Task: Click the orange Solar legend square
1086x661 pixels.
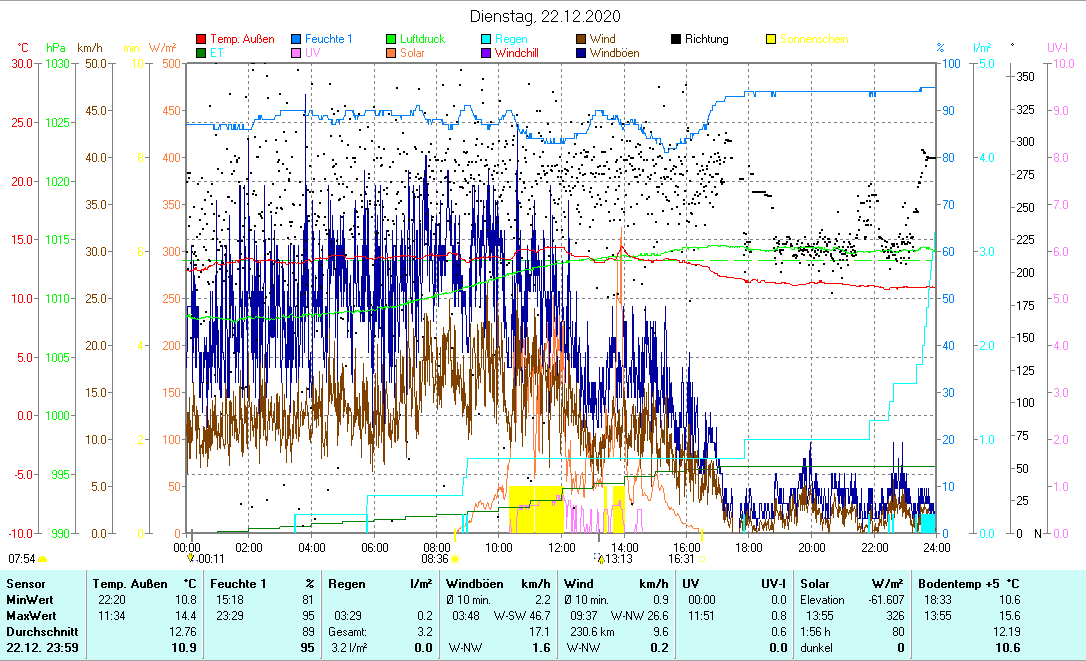Action: coord(391,53)
